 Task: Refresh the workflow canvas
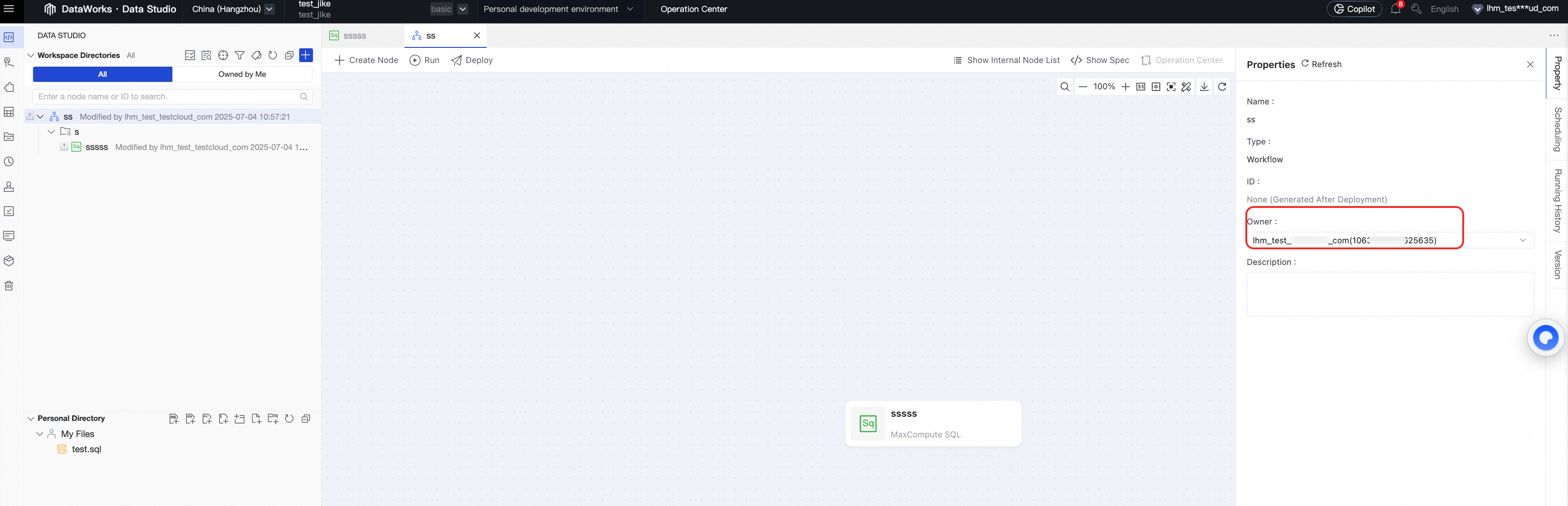click(1221, 86)
